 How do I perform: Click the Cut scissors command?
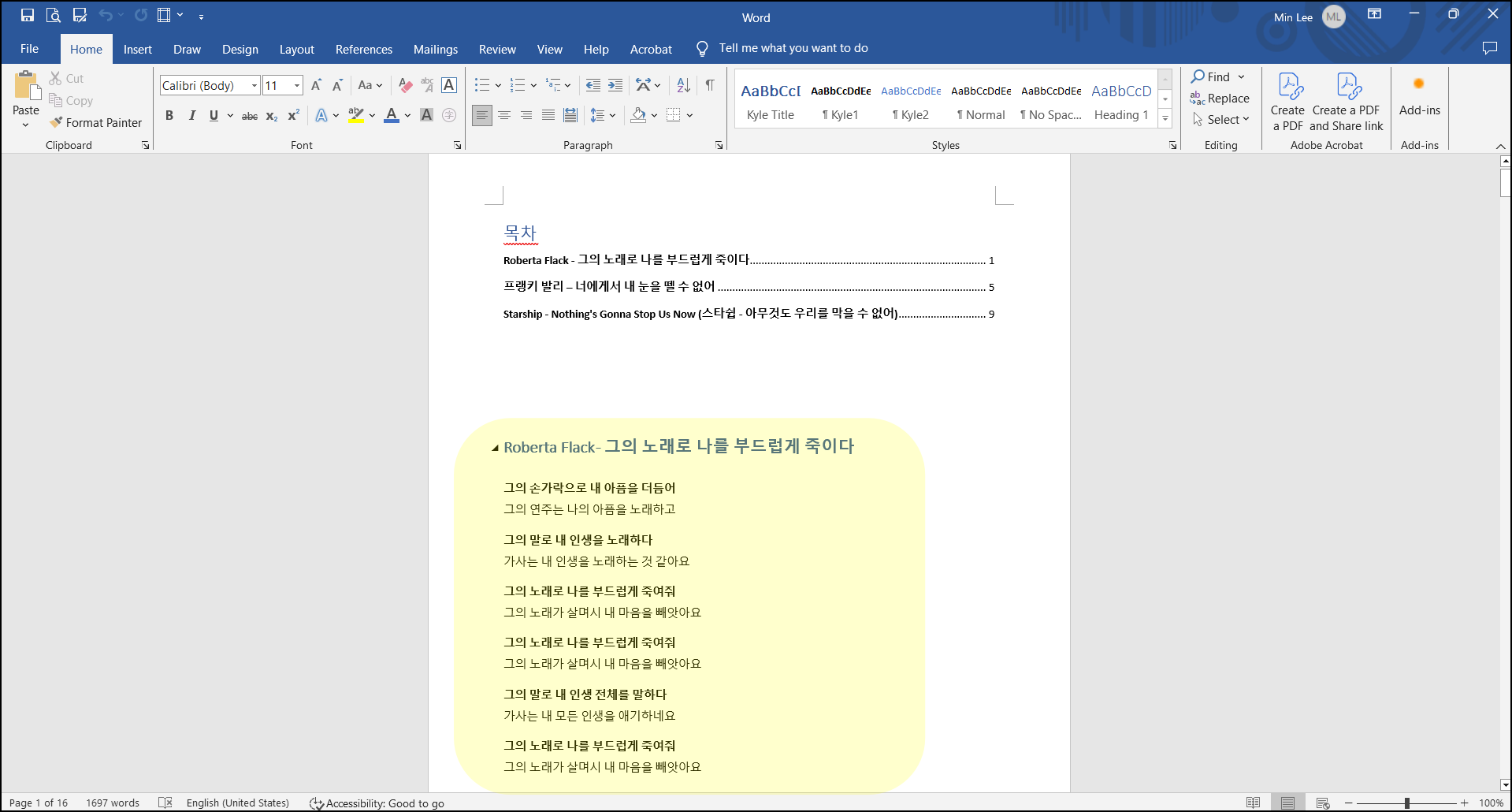pos(66,78)
